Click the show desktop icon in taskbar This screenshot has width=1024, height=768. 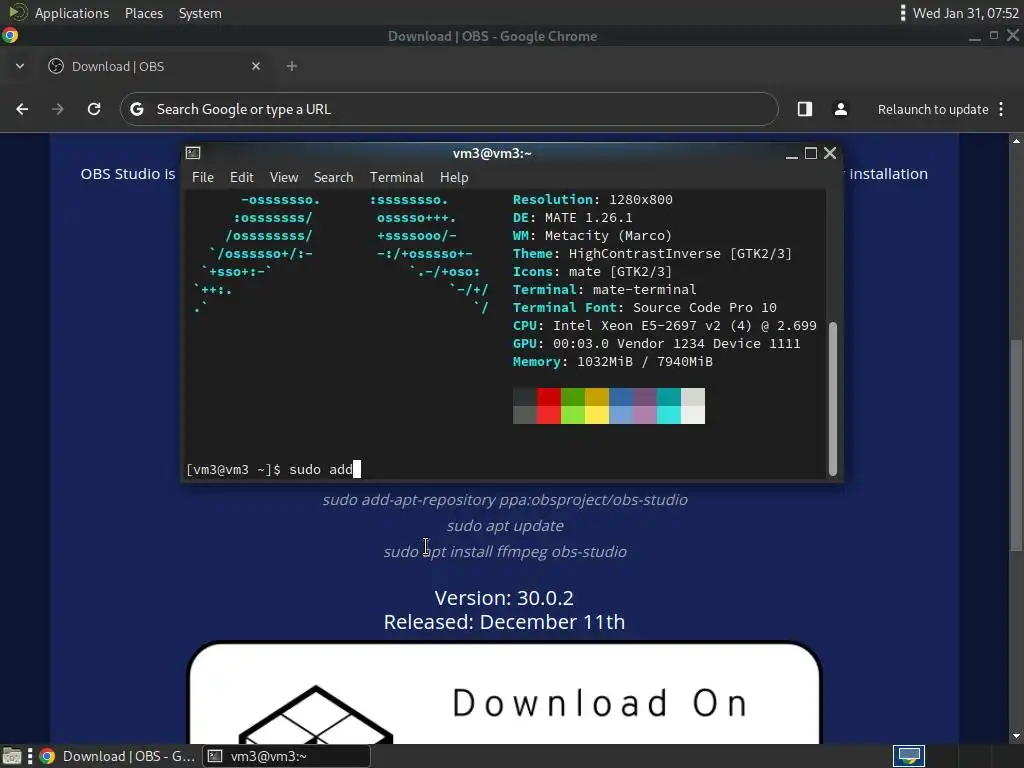[12, 756]
